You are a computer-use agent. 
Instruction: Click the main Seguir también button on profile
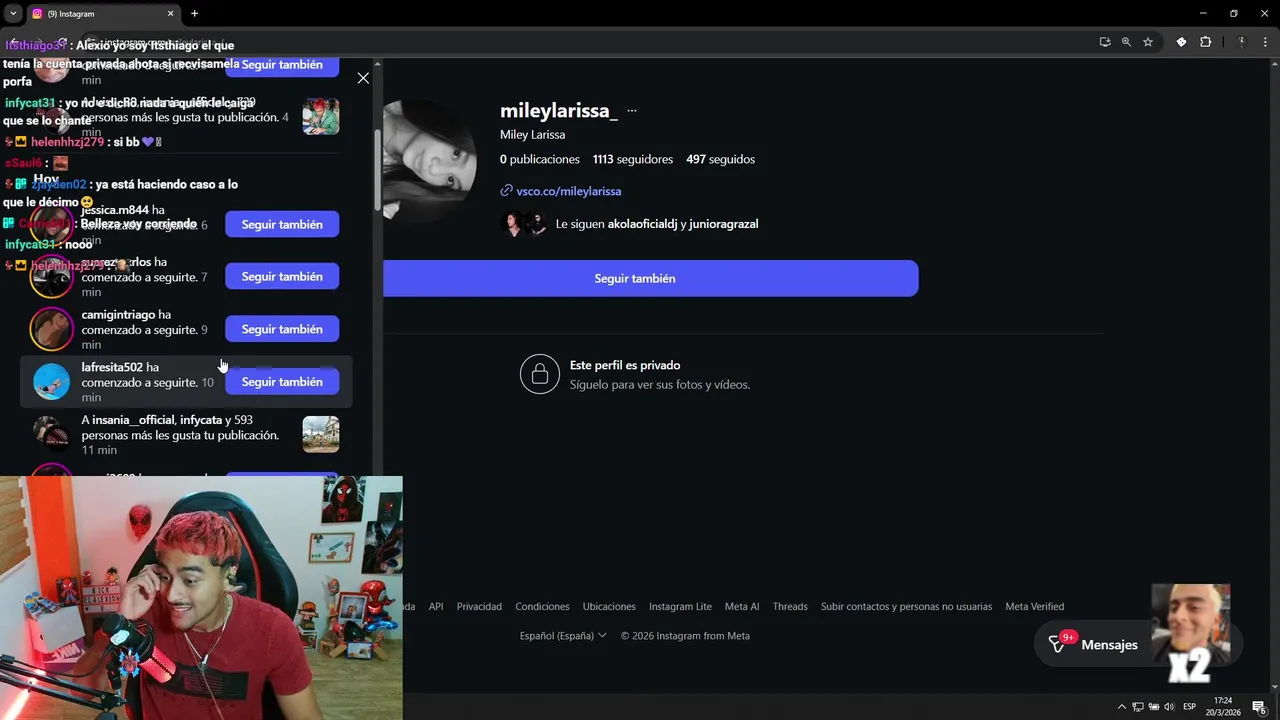tap(650, 278)
